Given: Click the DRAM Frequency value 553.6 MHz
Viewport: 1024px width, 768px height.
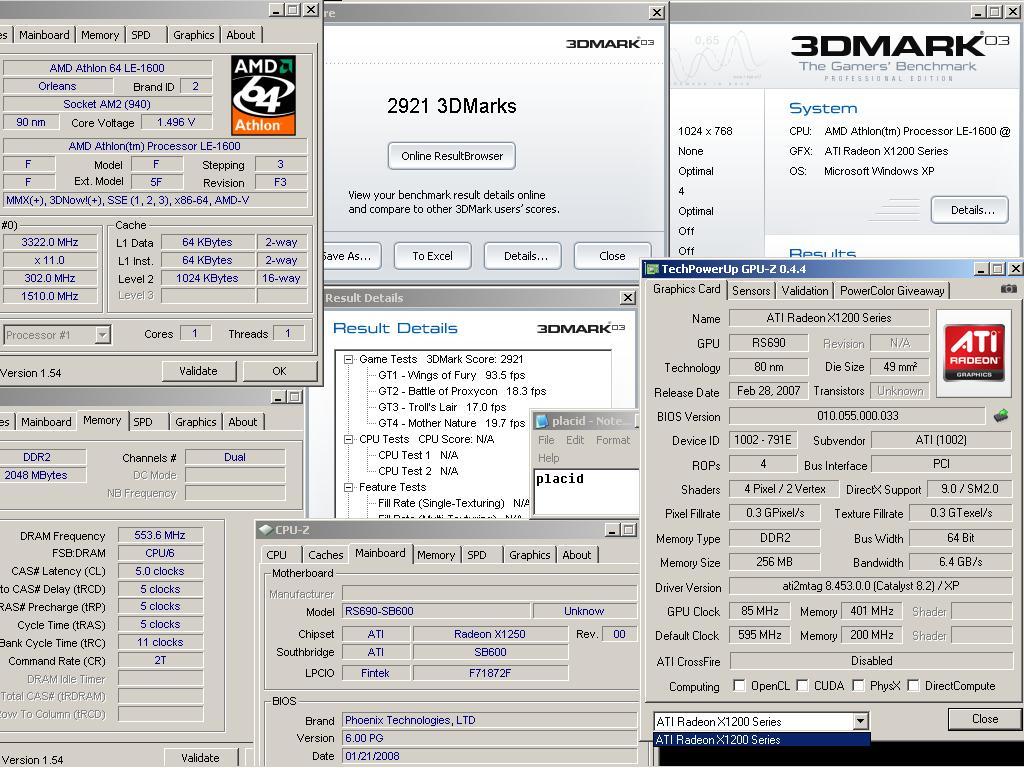Looking at the screenshot, I should point(160,535).
